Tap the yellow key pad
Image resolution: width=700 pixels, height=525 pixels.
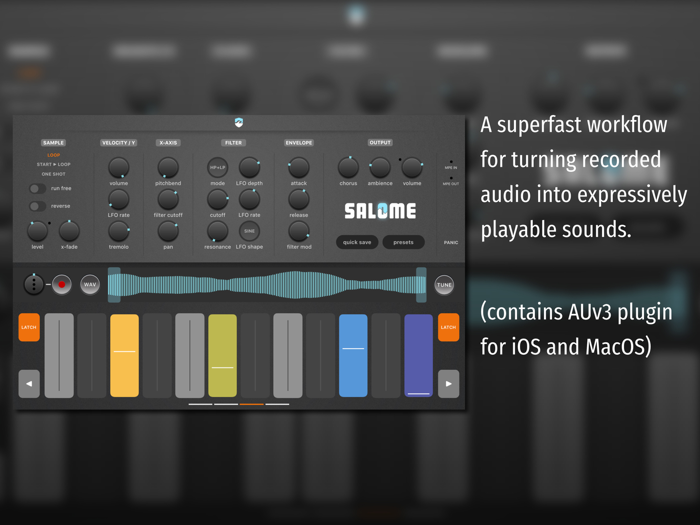point(125,355)
